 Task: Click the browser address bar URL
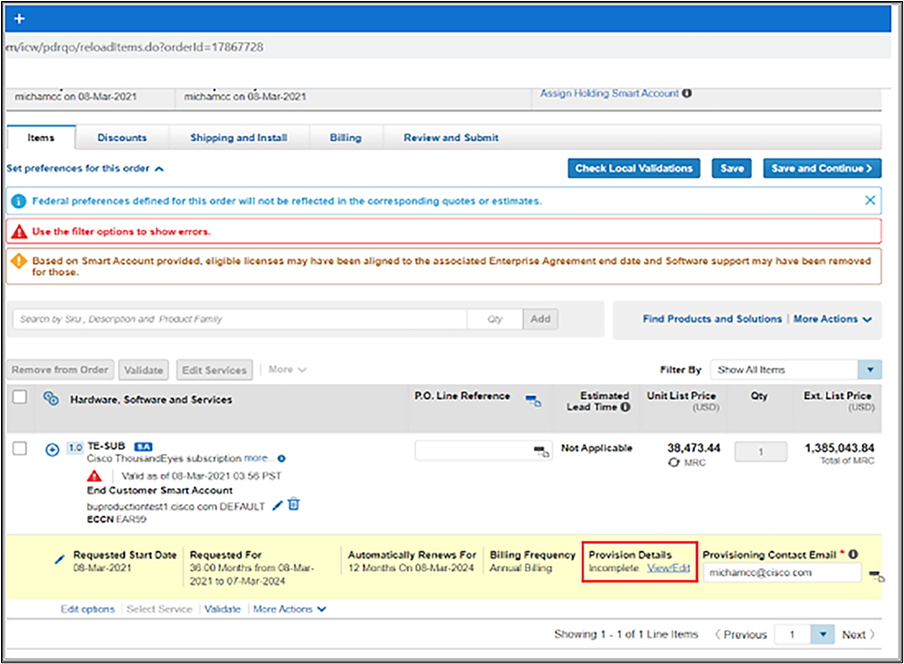pyautogui.click(x=135, y=47)
